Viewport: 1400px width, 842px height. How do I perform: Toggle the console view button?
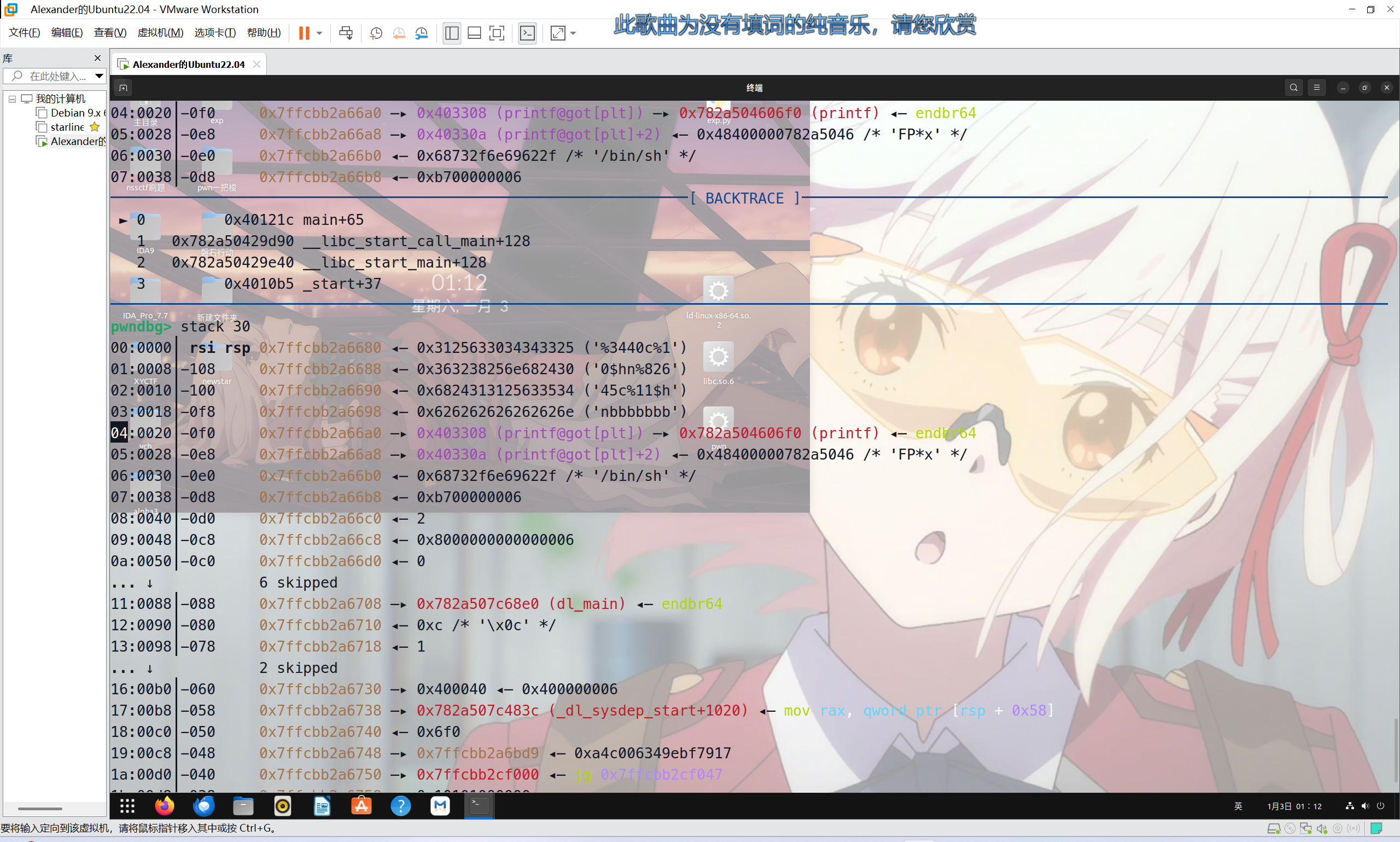527,33
